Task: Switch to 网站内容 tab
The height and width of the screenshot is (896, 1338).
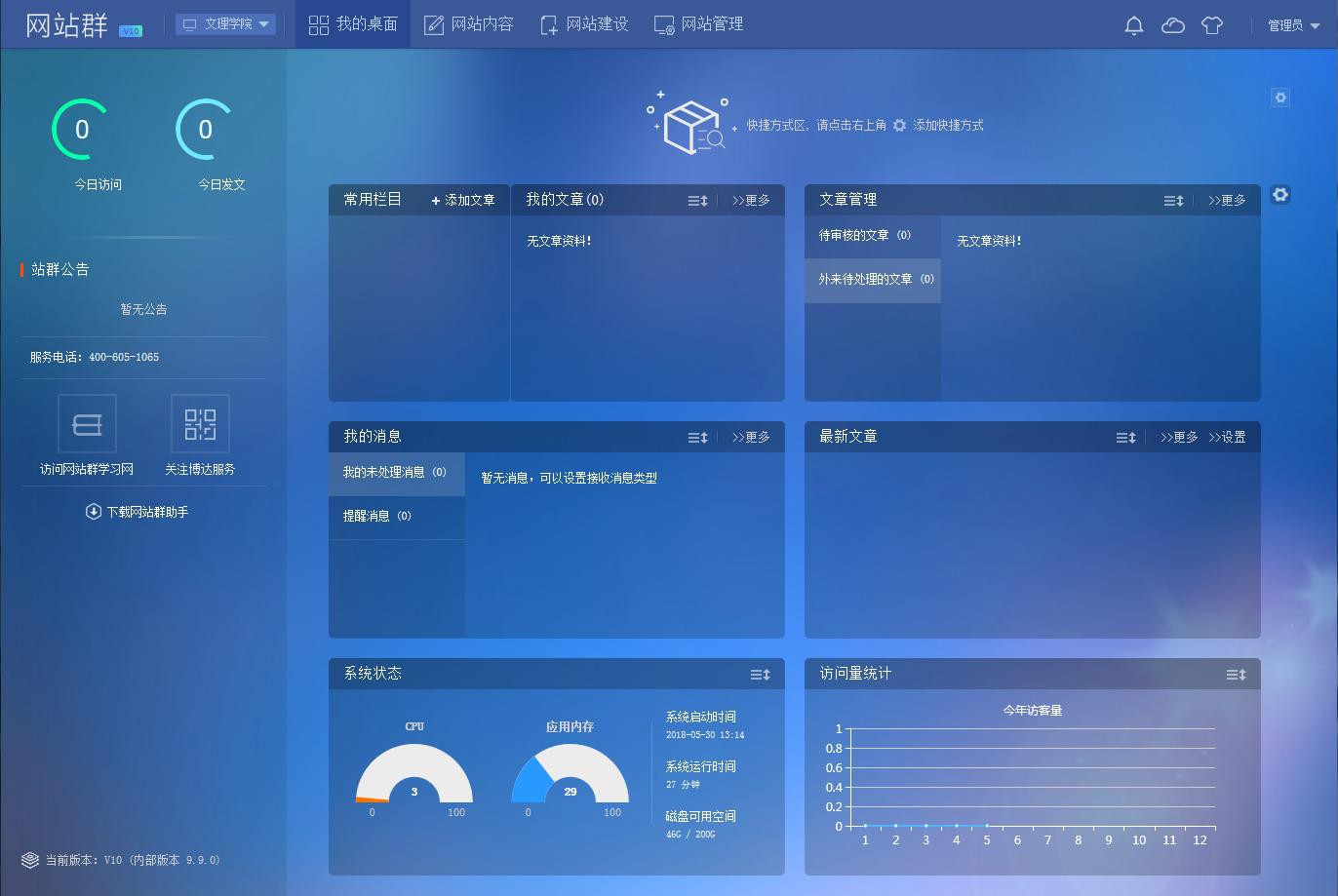Action: click(468, 24)
